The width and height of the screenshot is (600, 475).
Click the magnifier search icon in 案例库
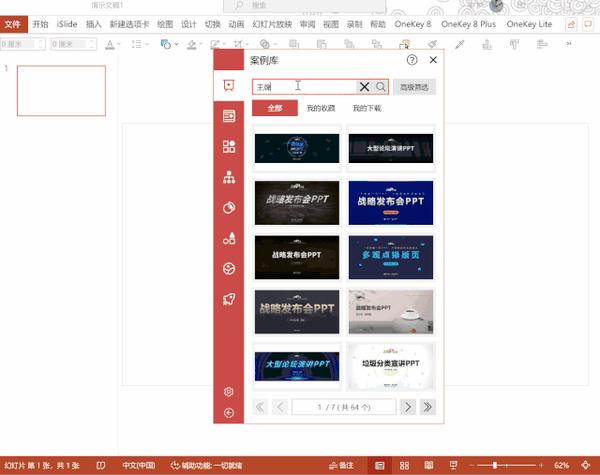[x=381, y=87]
